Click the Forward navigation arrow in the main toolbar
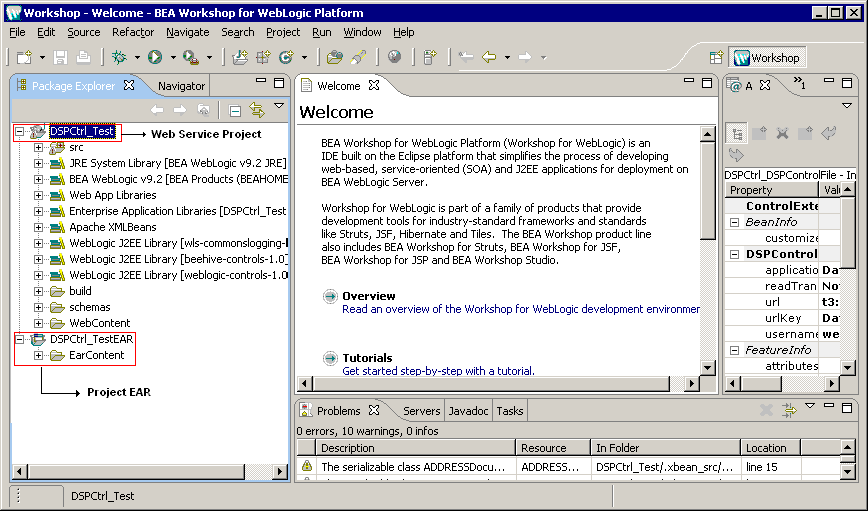868x511 pixels. 525,57
